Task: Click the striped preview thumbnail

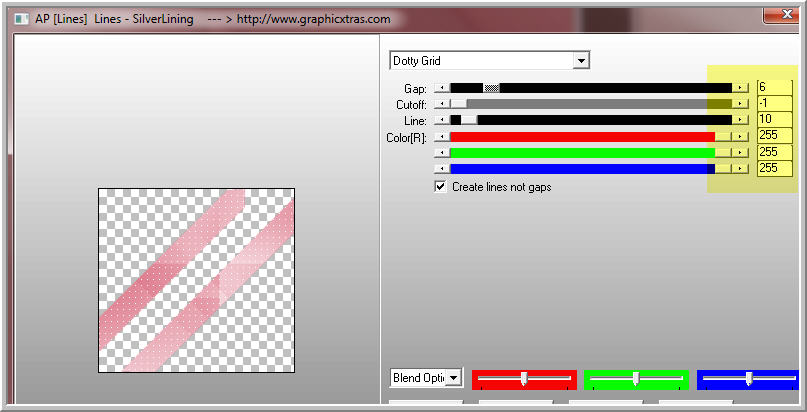Action: [x=197, y=280]
